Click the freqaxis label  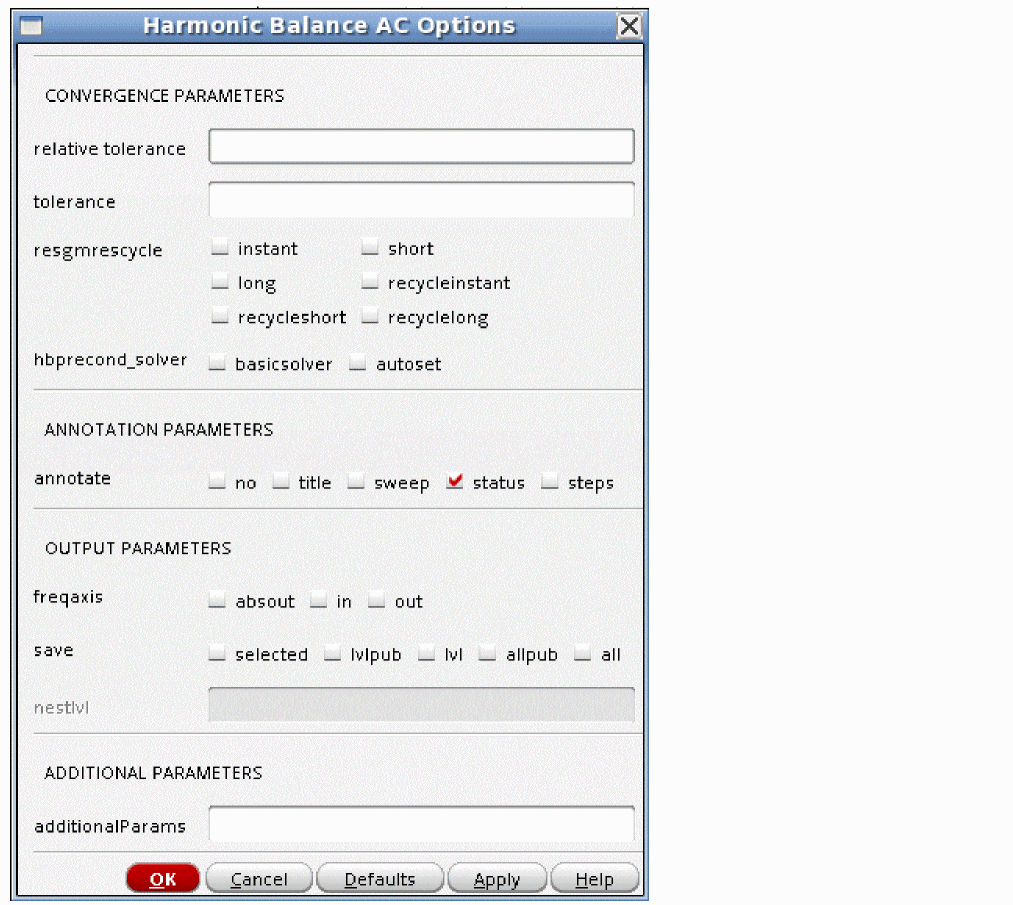click(x=68, y=597)
